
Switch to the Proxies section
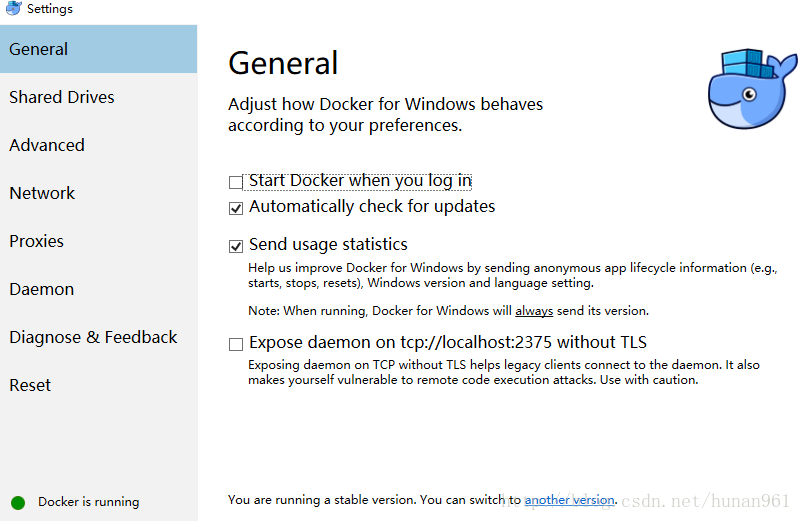click(36, 241)
